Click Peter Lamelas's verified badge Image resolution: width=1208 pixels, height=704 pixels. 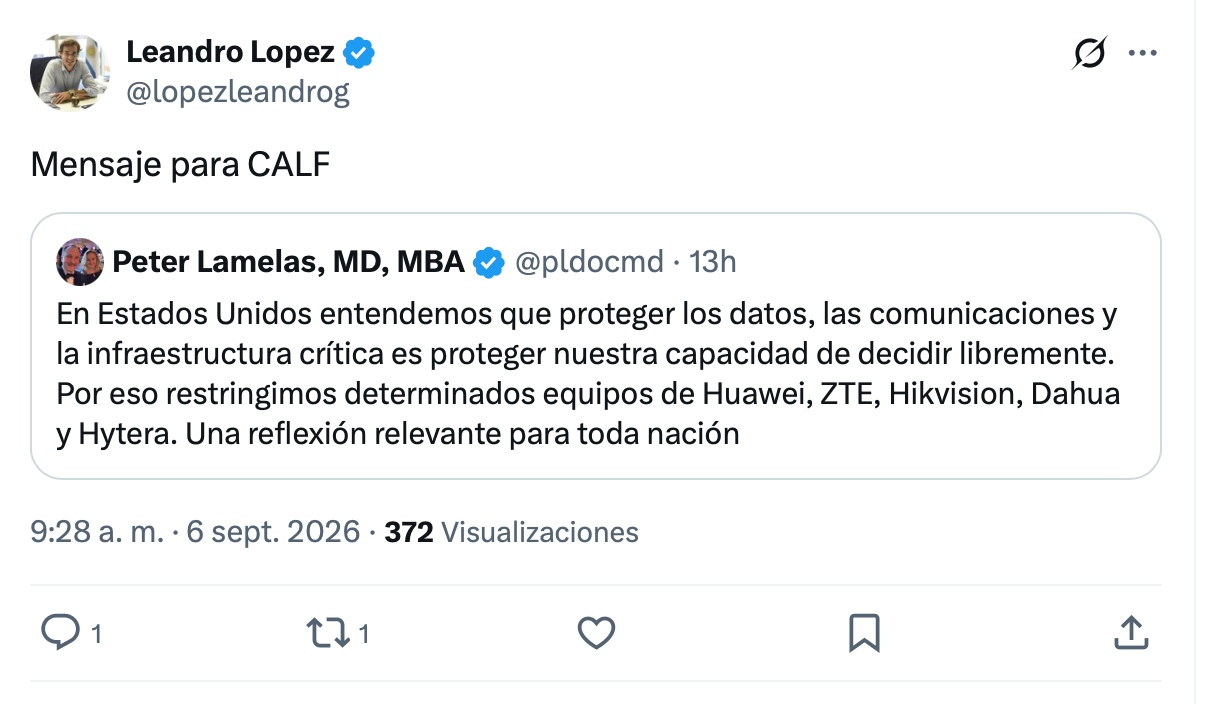(x=488, y=262)
